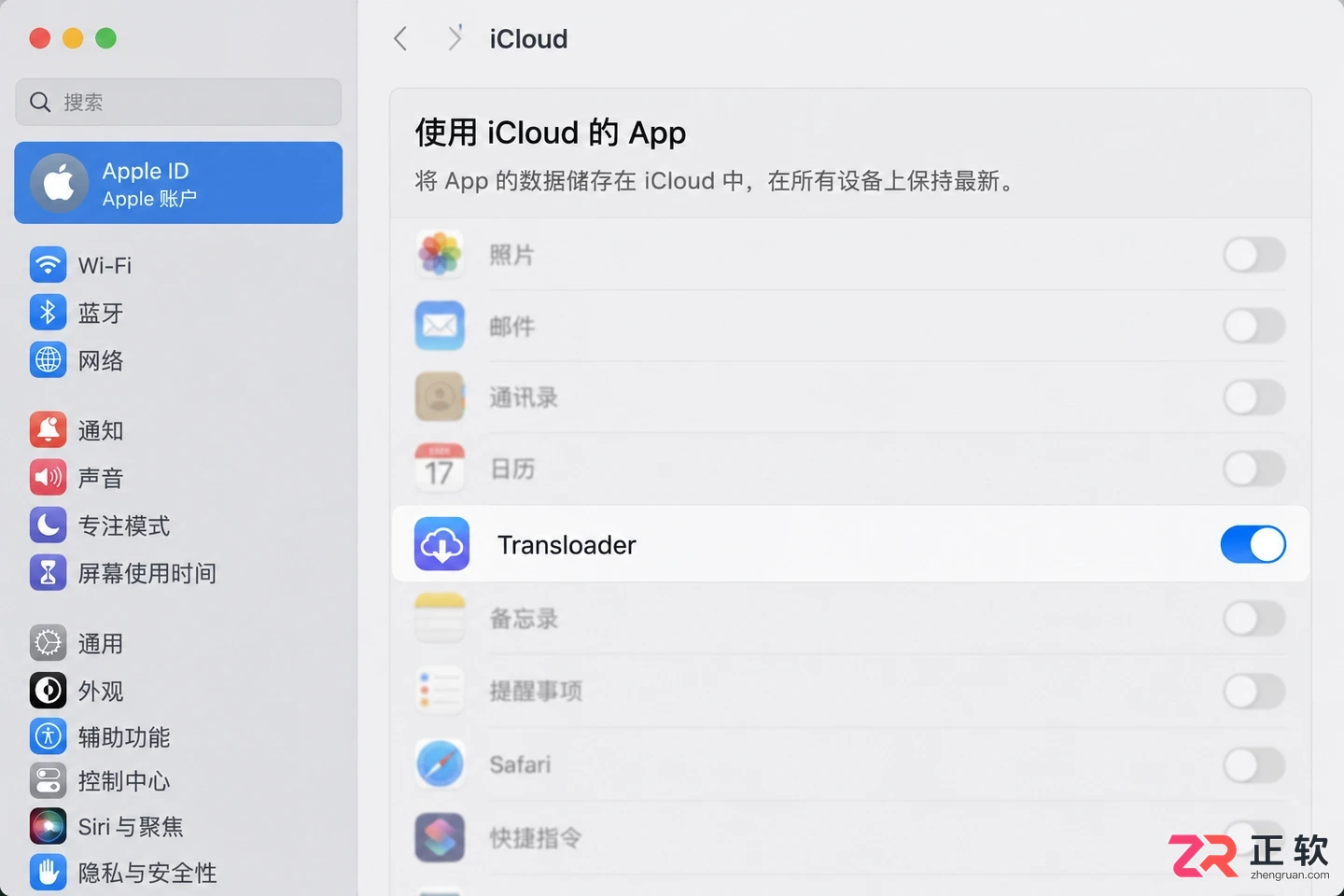Click the Wi-Fi icon in sidebar
Viewport: 1344px width, 896px height.
(48, 265)
